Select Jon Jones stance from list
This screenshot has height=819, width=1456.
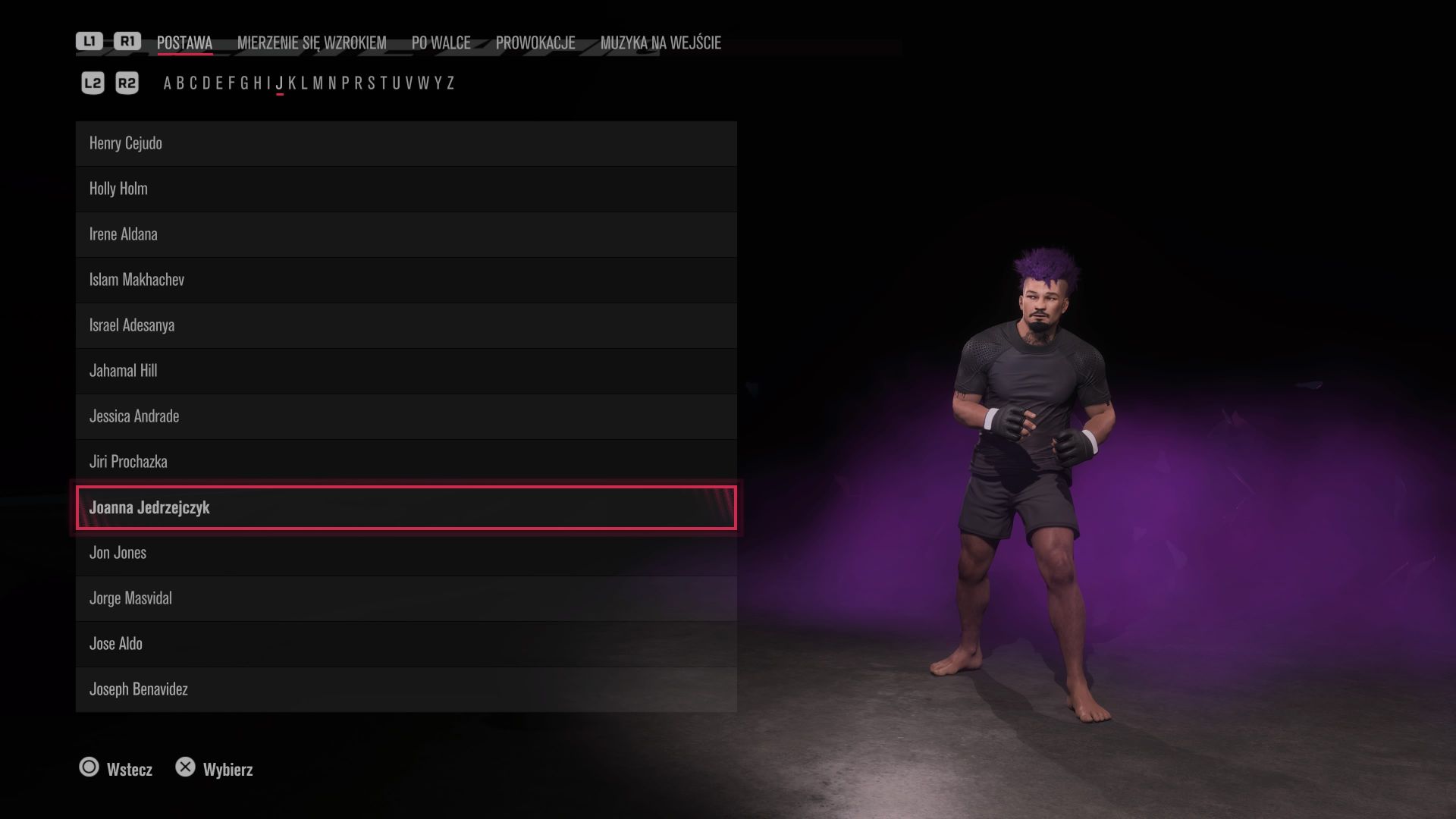[x=406, y=553]
